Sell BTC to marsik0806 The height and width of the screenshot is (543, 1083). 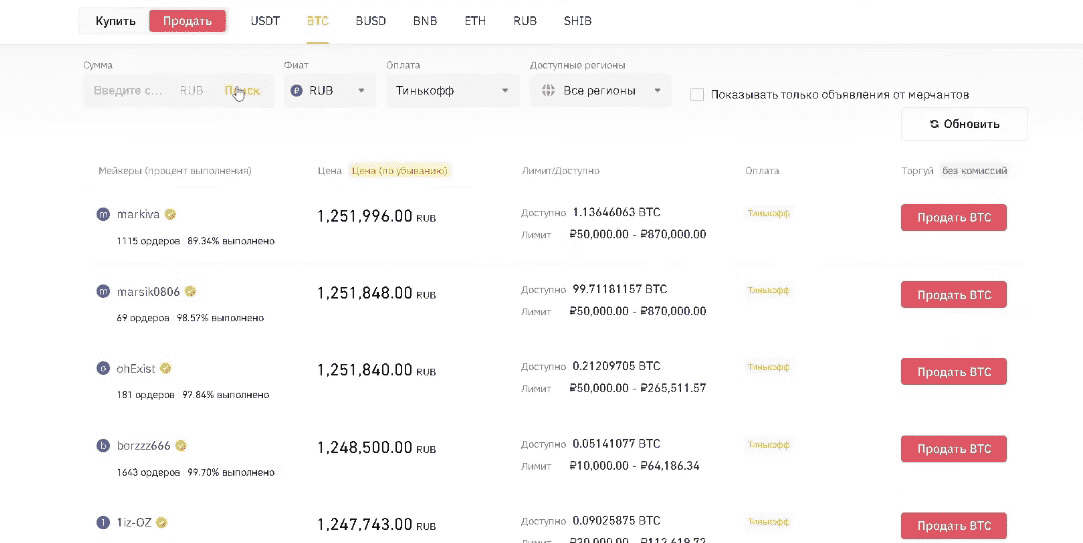pyautogui.click(x=953, y=295)
